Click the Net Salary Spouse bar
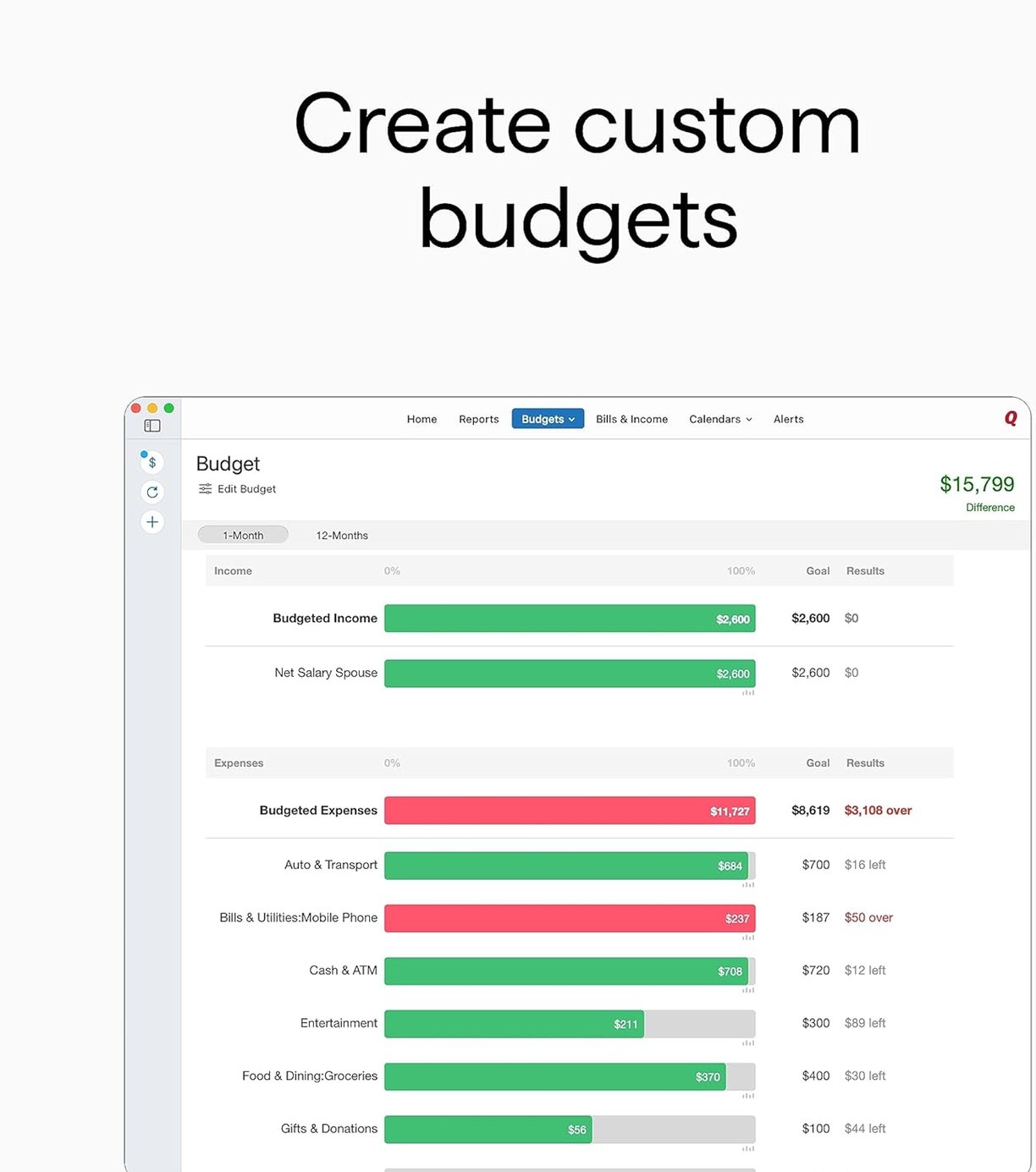 570,674
